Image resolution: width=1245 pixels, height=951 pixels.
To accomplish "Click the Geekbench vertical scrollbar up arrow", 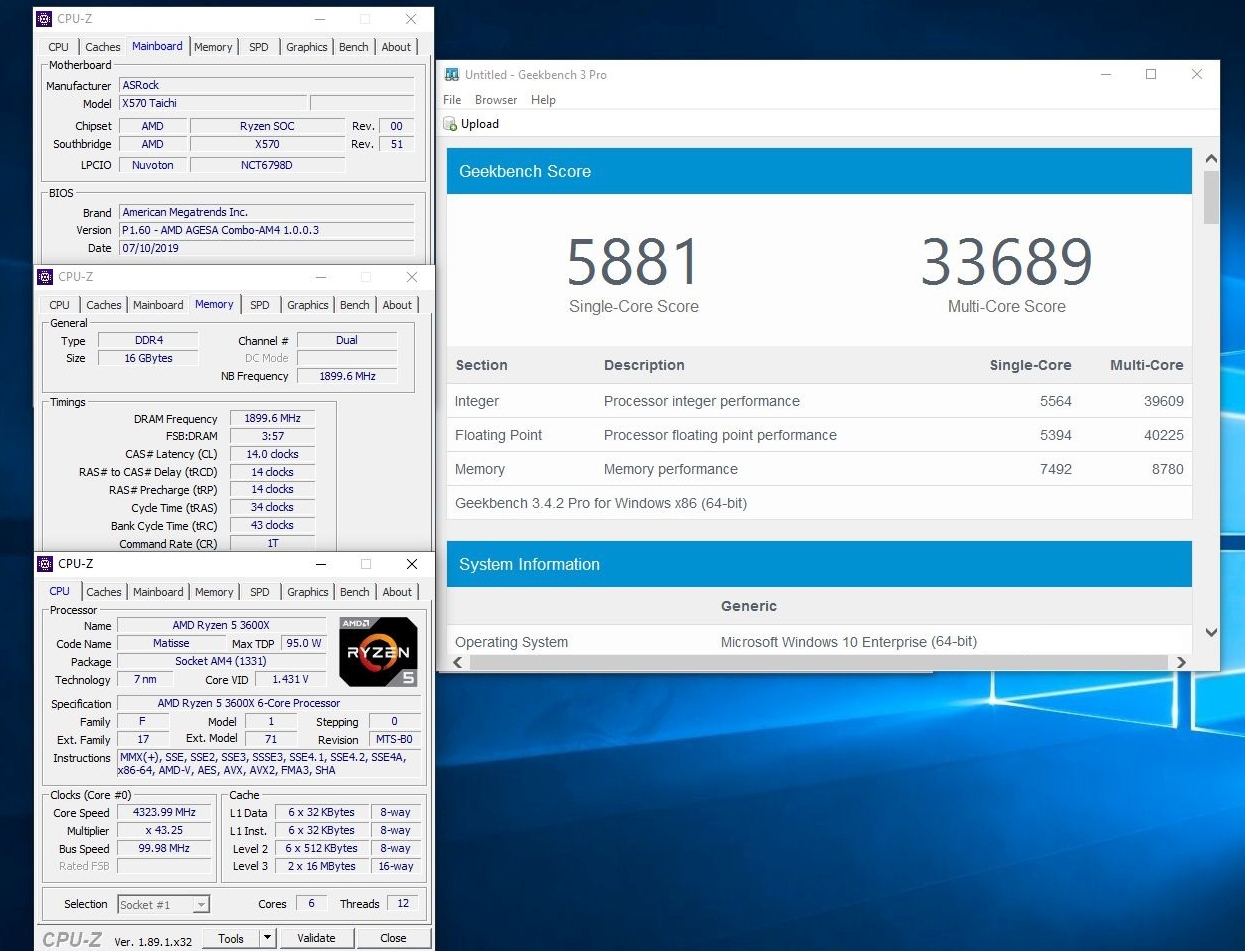I will point(1211,159).
